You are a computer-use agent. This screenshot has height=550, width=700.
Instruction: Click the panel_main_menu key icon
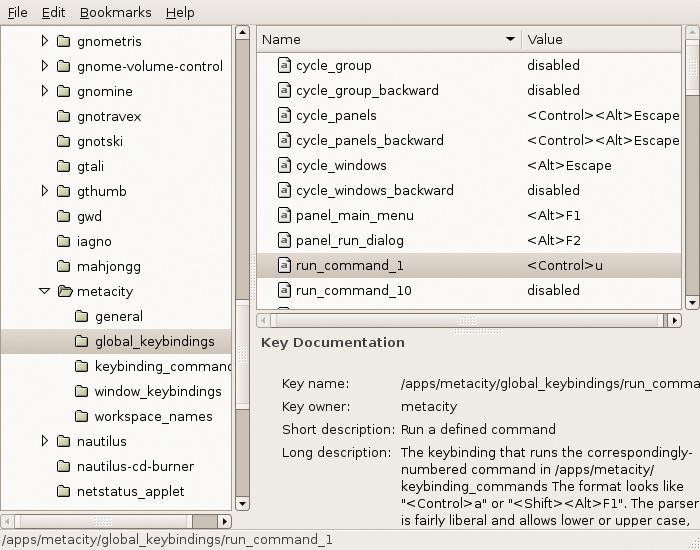pyautogui.click(x=284, y=215)
